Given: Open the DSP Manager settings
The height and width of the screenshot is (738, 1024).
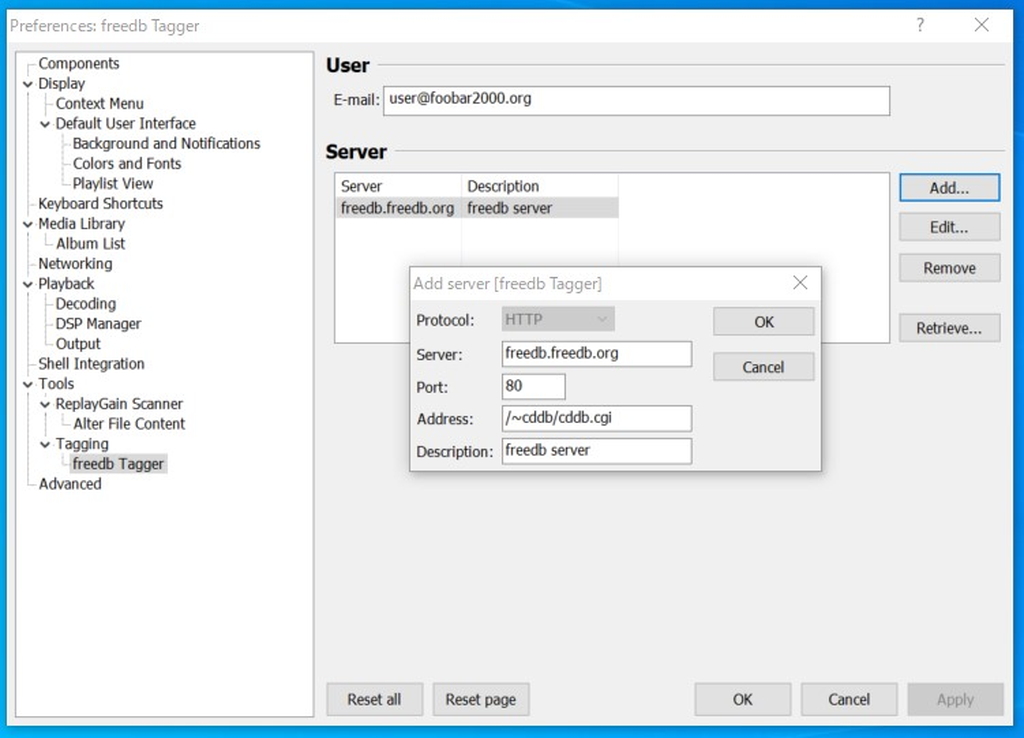Looking at the screenshot, I should click(95, 323).
